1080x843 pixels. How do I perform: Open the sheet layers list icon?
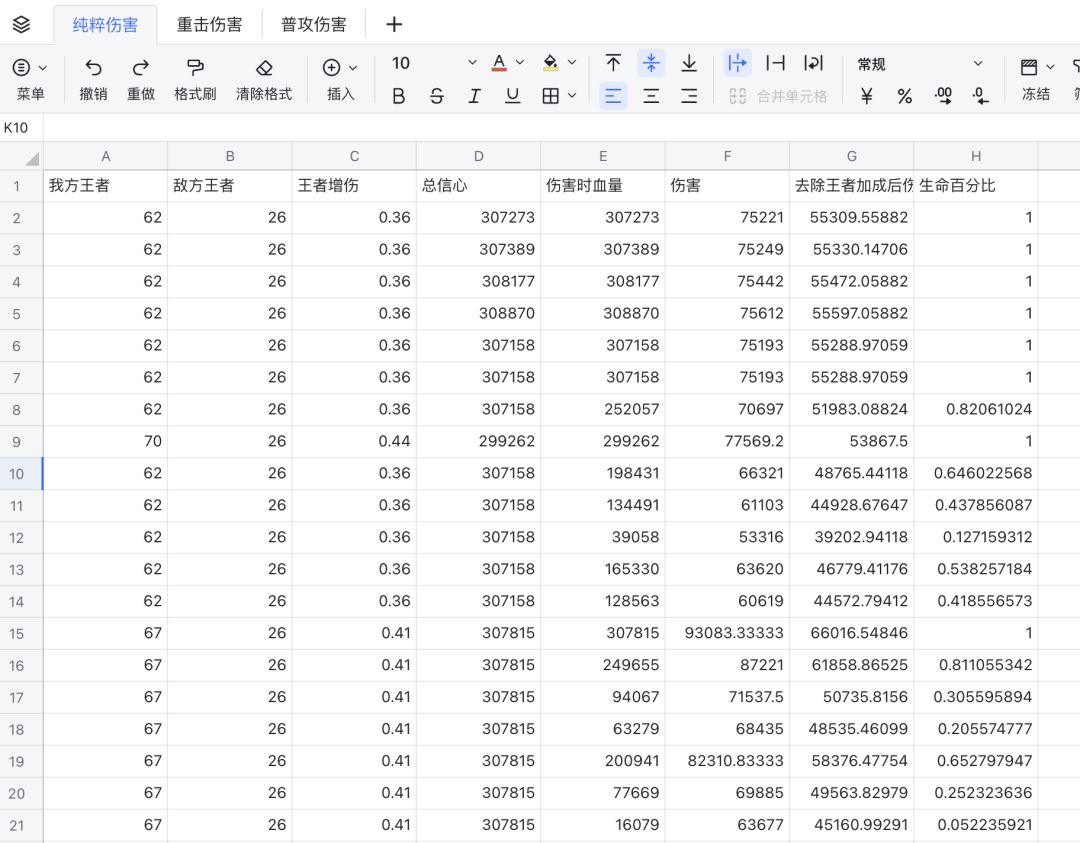click(x=21, y=25)
